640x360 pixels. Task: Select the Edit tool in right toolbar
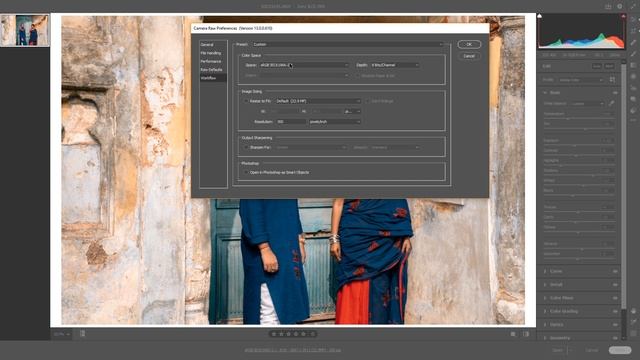[633, 19]
